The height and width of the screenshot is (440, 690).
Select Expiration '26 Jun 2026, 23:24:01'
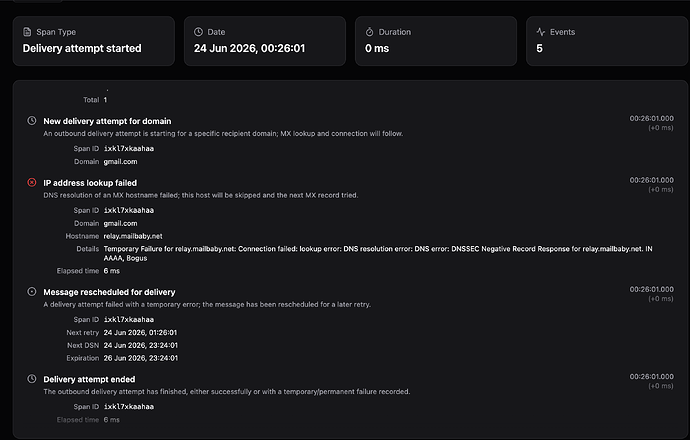click(141, 358)
